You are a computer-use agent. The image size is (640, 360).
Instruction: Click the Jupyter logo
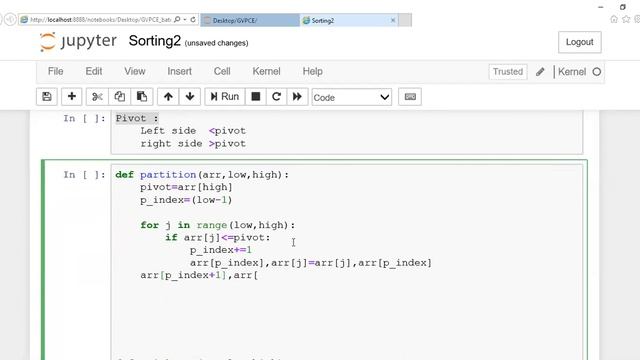tap(78, 42)
